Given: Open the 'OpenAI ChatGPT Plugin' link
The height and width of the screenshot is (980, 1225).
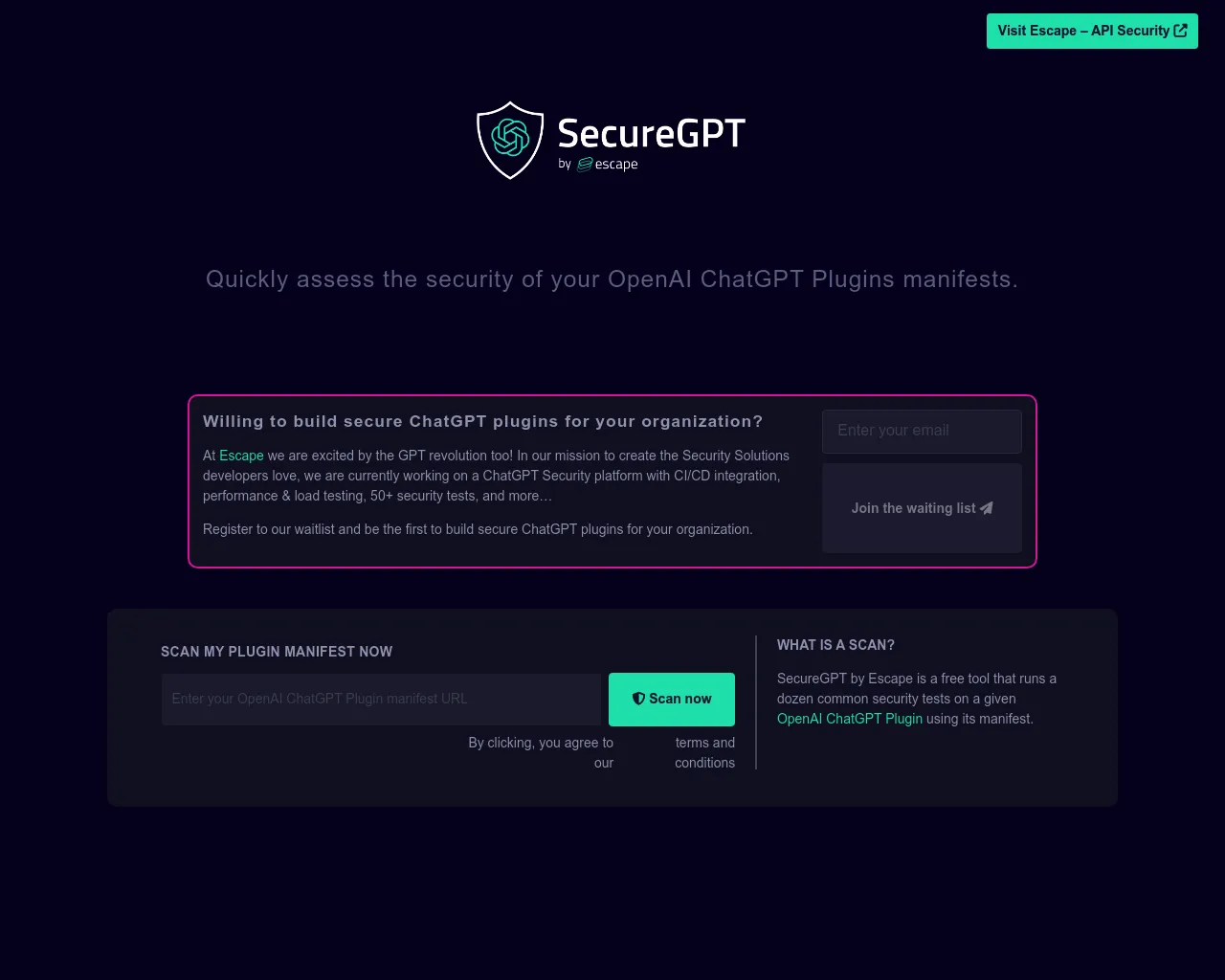Looking at the screenshot, I should (850, 719).
